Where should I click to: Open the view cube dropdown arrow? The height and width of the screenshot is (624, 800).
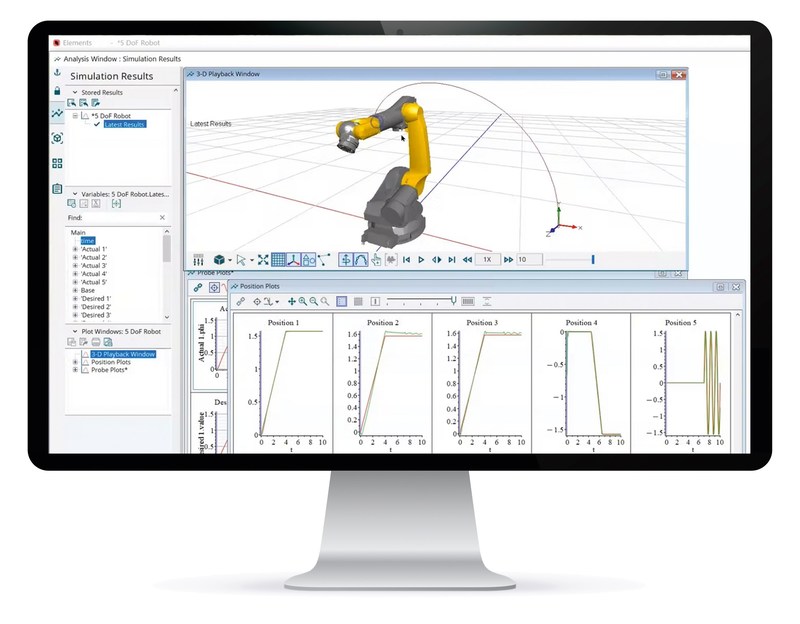click(231, 260)
